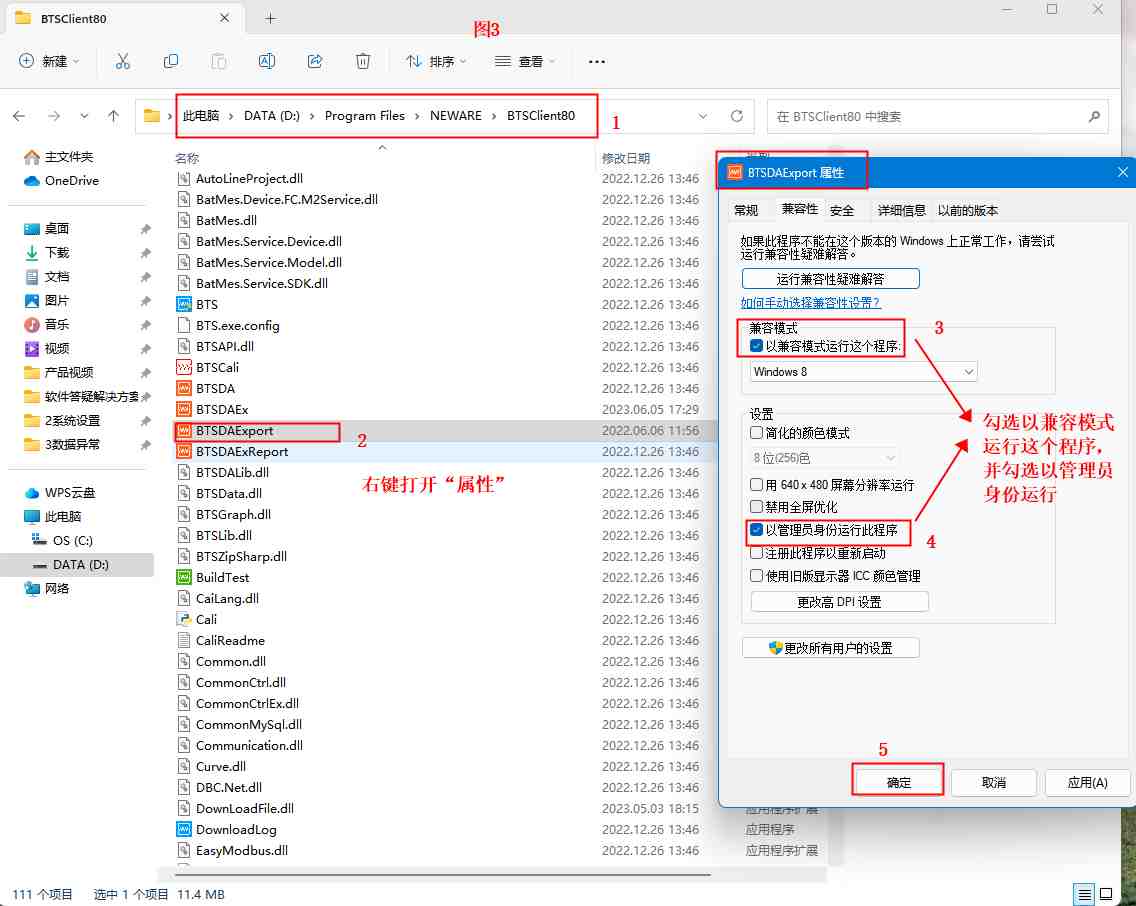The image size is (1136, 906).
Task: Select the BTSDAExport file row
Action: click(445, 430)
